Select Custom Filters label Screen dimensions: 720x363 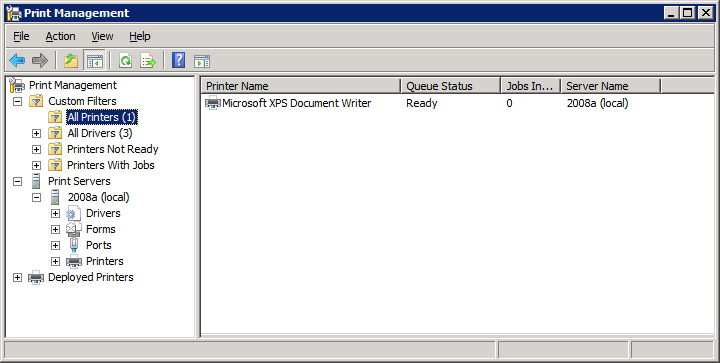[x=82, y=101]
